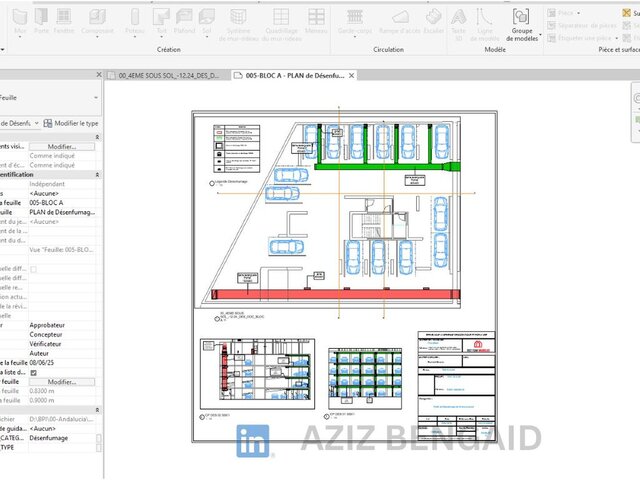Toggle the unchecked properties checkbox

pyautogui.click(x=34, y=269)
